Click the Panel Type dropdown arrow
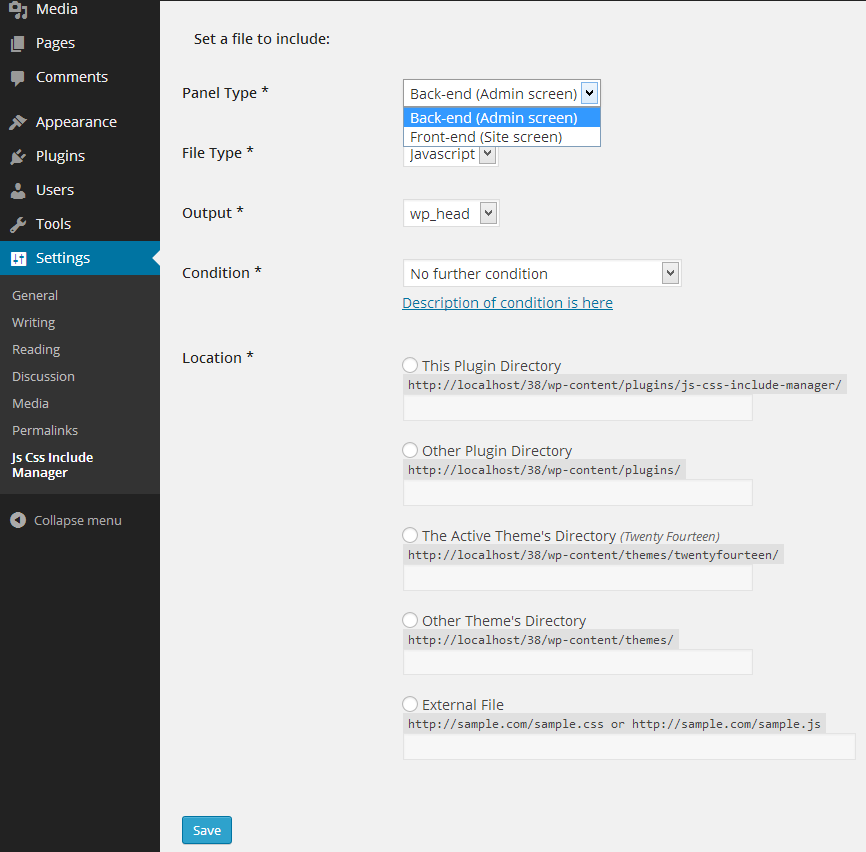Image resolution: width=866 pixels, height=852 pixels. 589,93
